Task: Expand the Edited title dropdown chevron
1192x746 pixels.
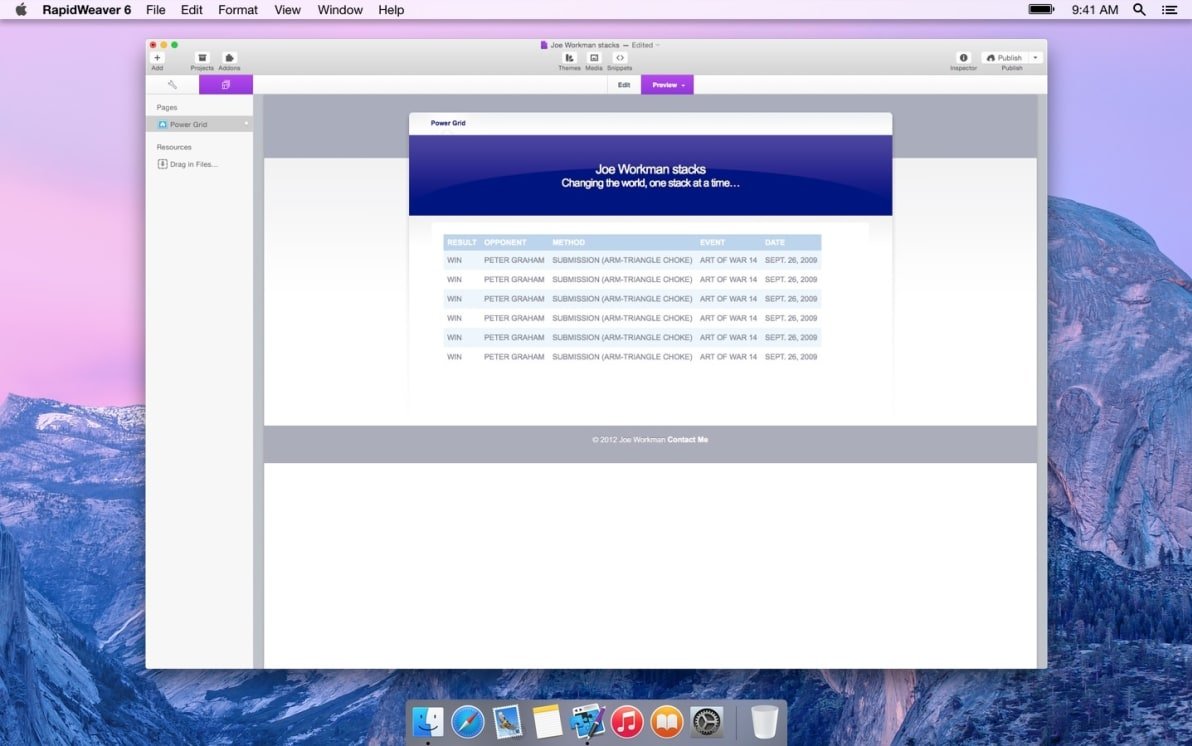Action: [x=658, y=45]
